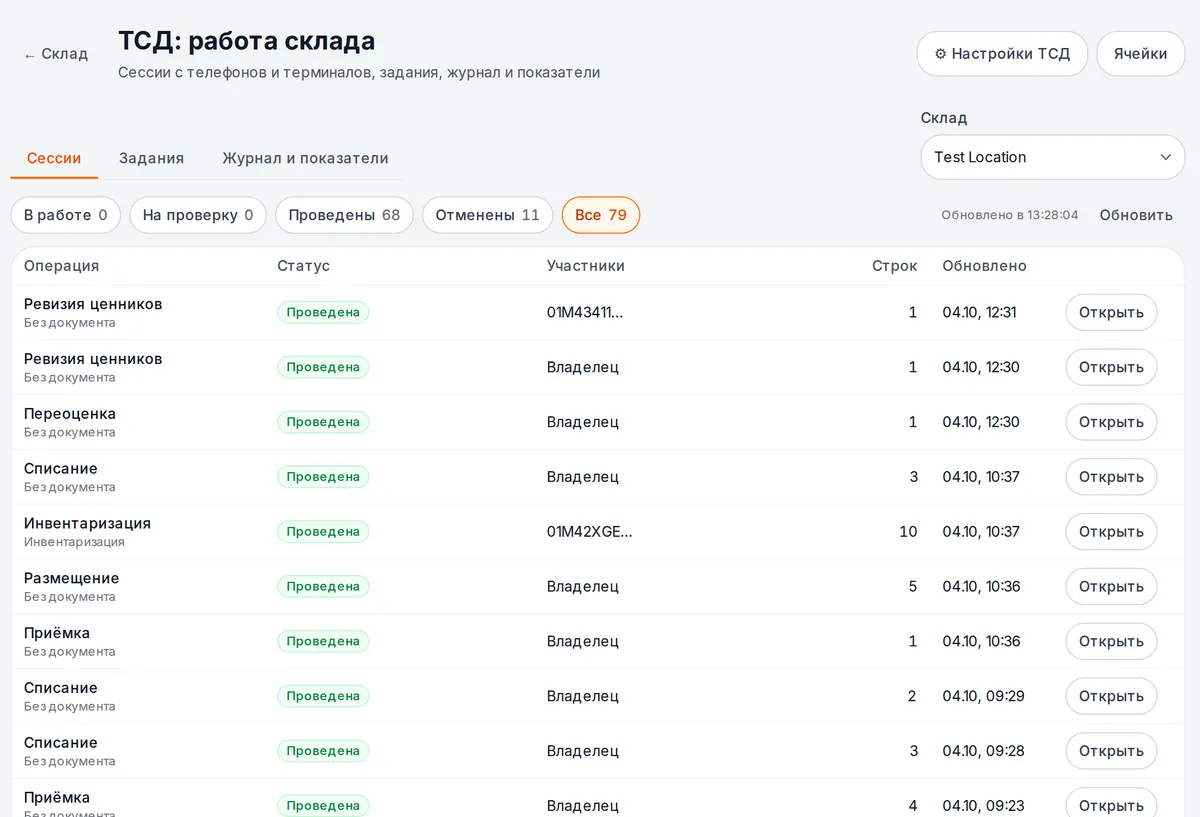
Task: Click the Строк column header
Action: [x=894, y=266]
